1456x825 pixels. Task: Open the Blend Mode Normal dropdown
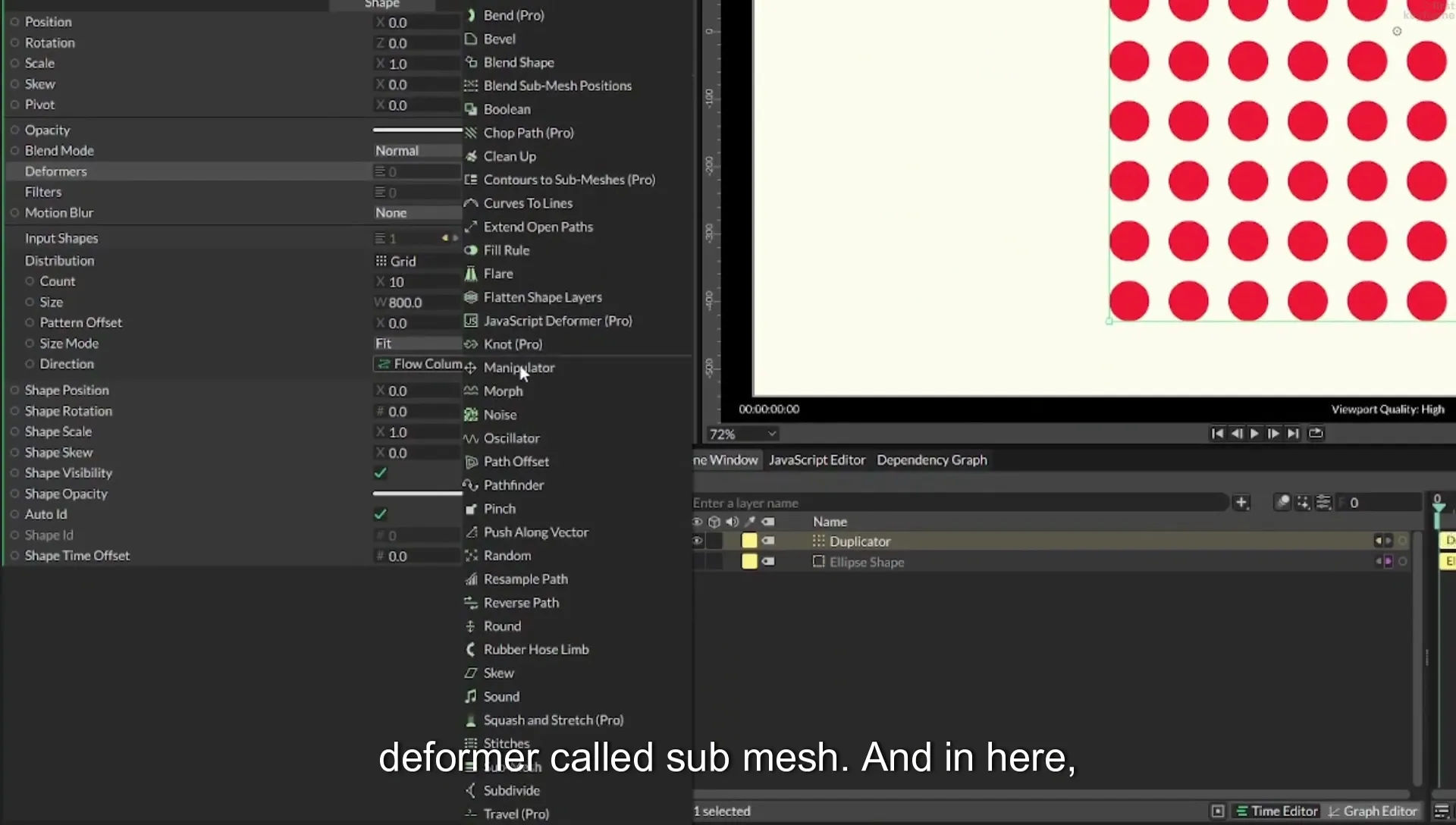pos(417,151)
